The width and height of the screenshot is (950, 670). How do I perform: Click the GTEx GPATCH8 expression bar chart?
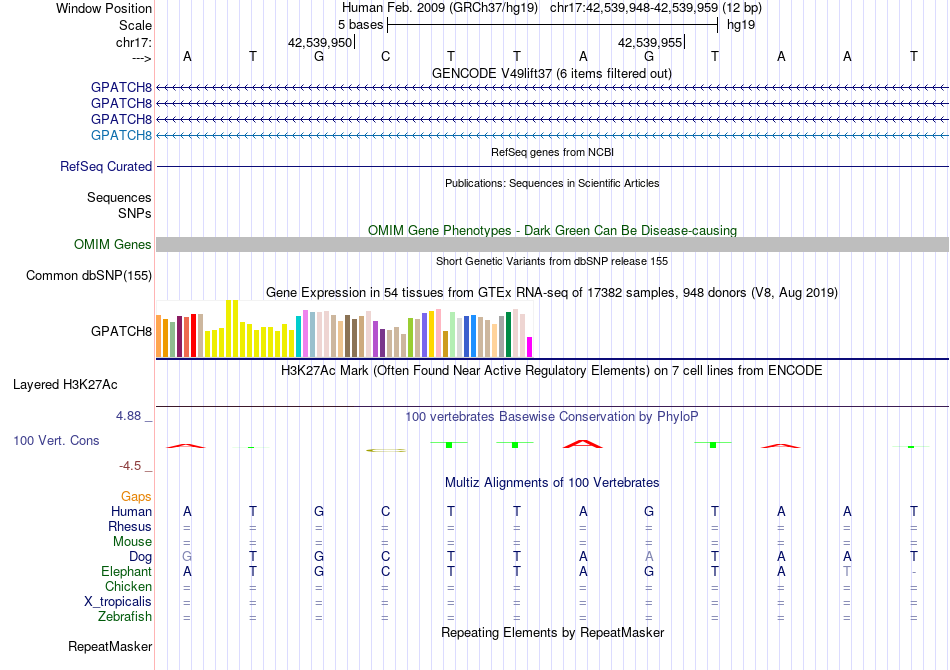coord(344,329)
